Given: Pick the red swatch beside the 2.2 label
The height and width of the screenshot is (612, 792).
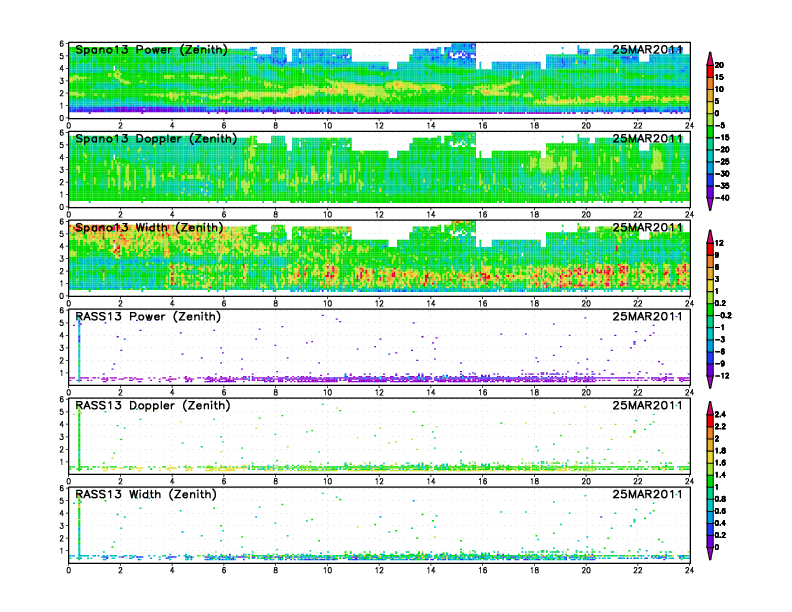Looking at the screenshot, I should (x=710, y=420).
